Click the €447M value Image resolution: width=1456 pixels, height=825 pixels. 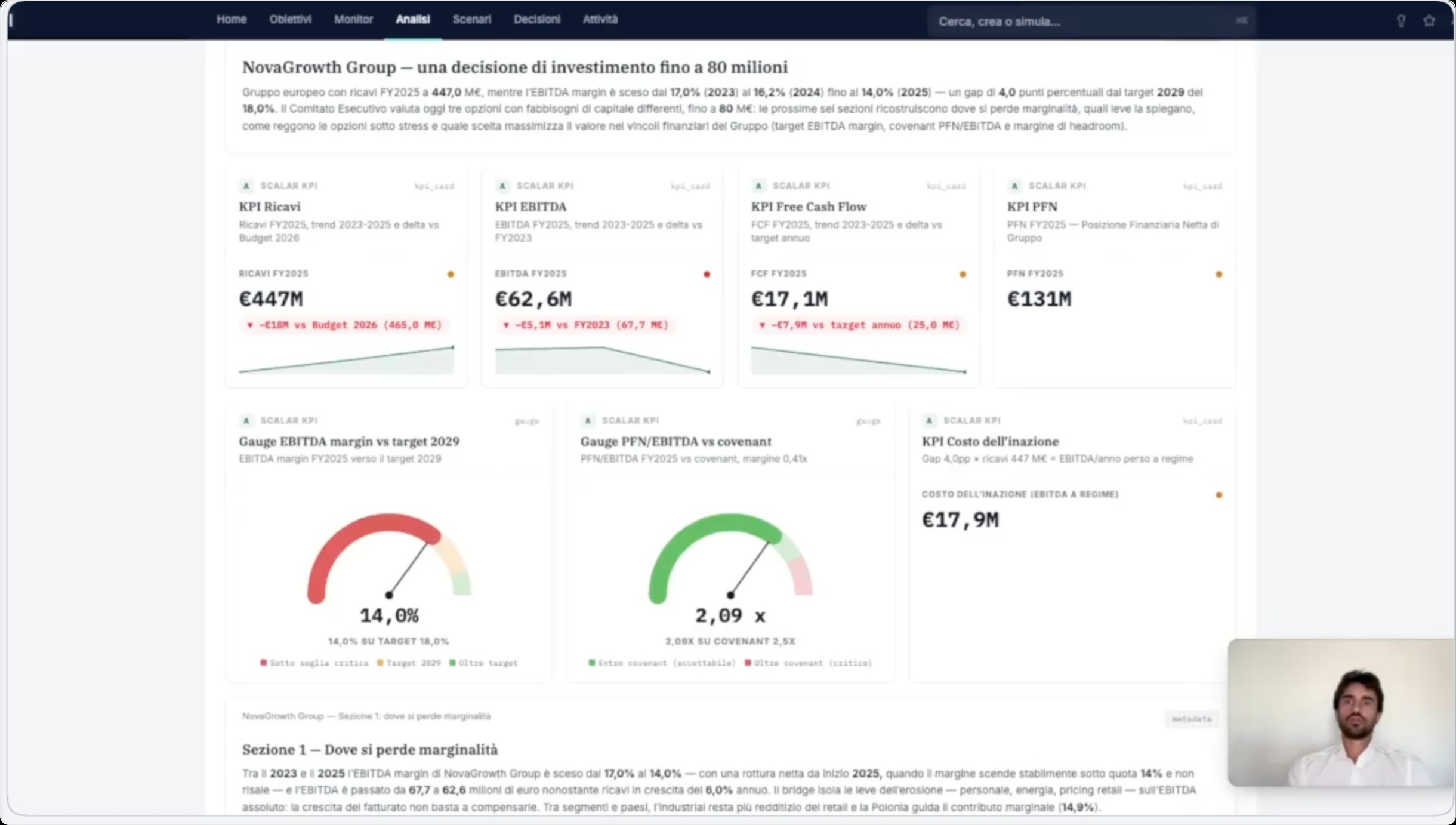[x=271, y=298]
